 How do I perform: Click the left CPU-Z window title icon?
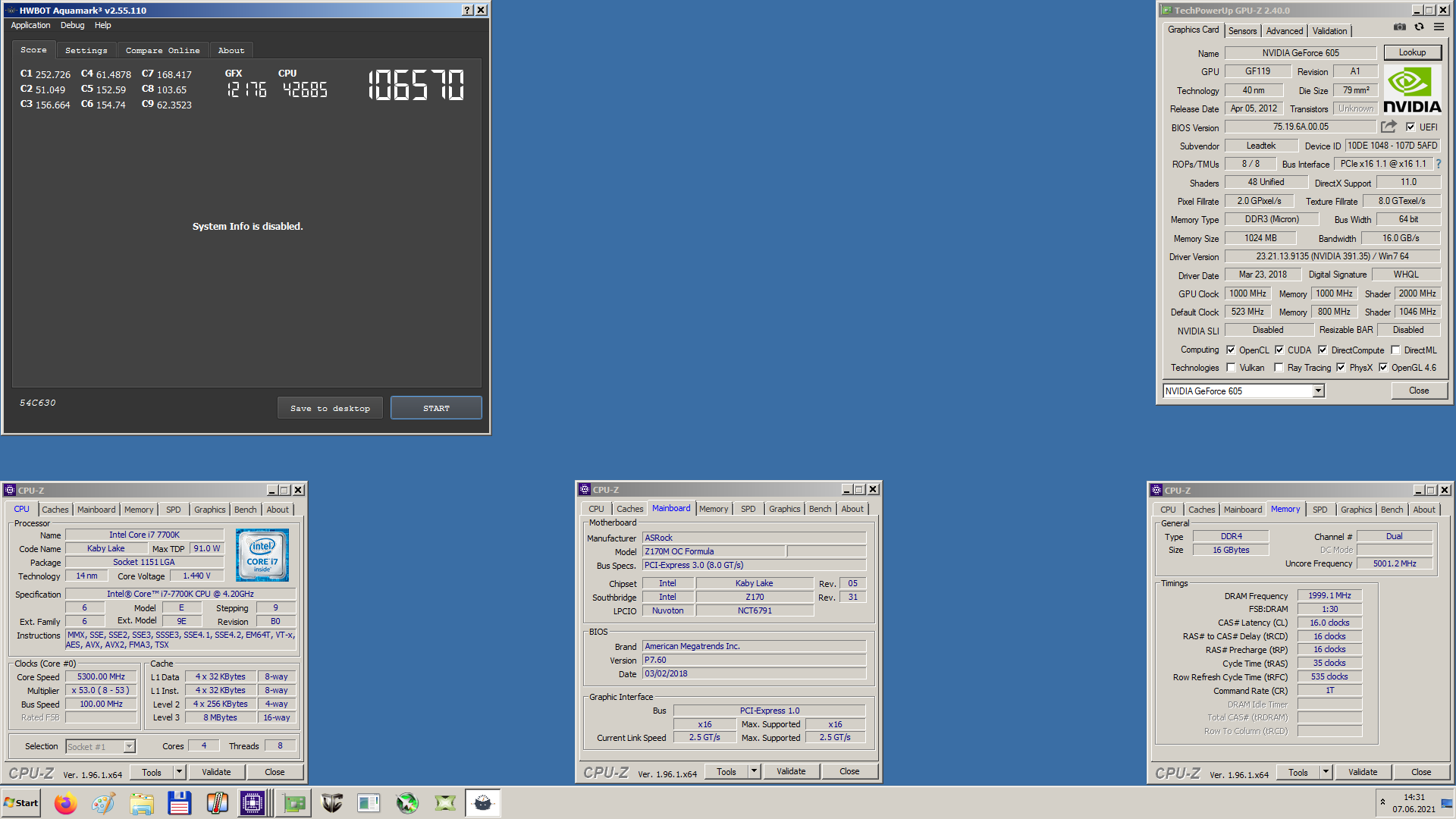point(10,491)
